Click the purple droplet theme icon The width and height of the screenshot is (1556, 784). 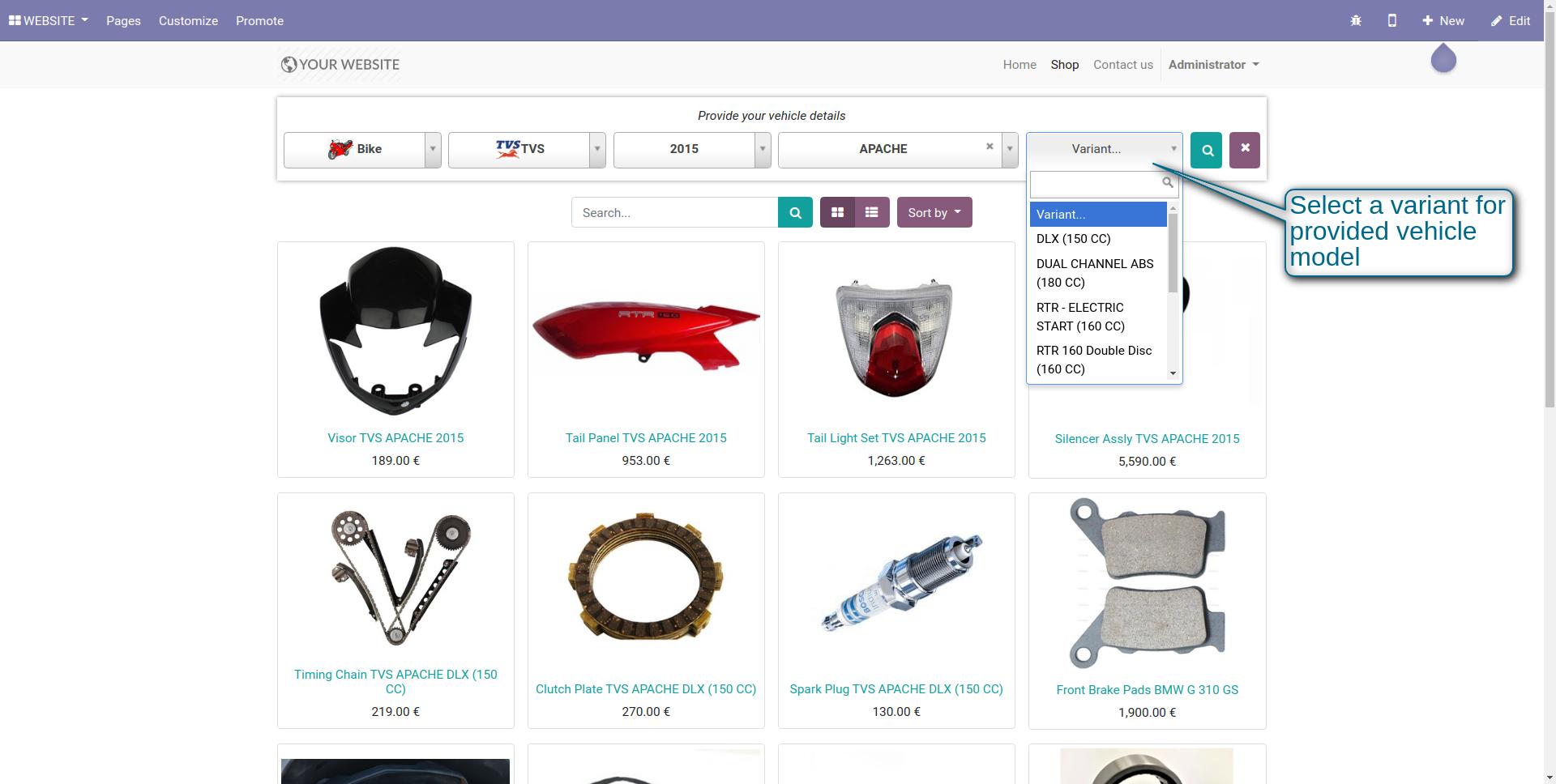1443,58
